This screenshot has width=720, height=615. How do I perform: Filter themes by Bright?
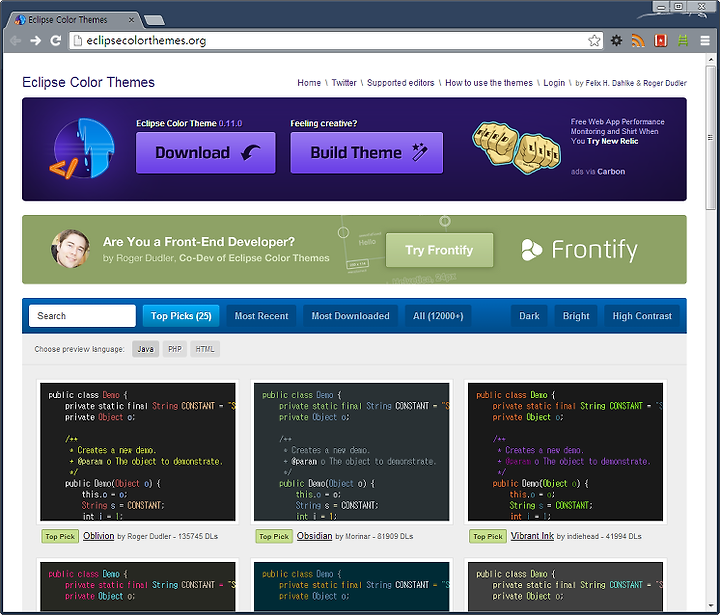576,316
